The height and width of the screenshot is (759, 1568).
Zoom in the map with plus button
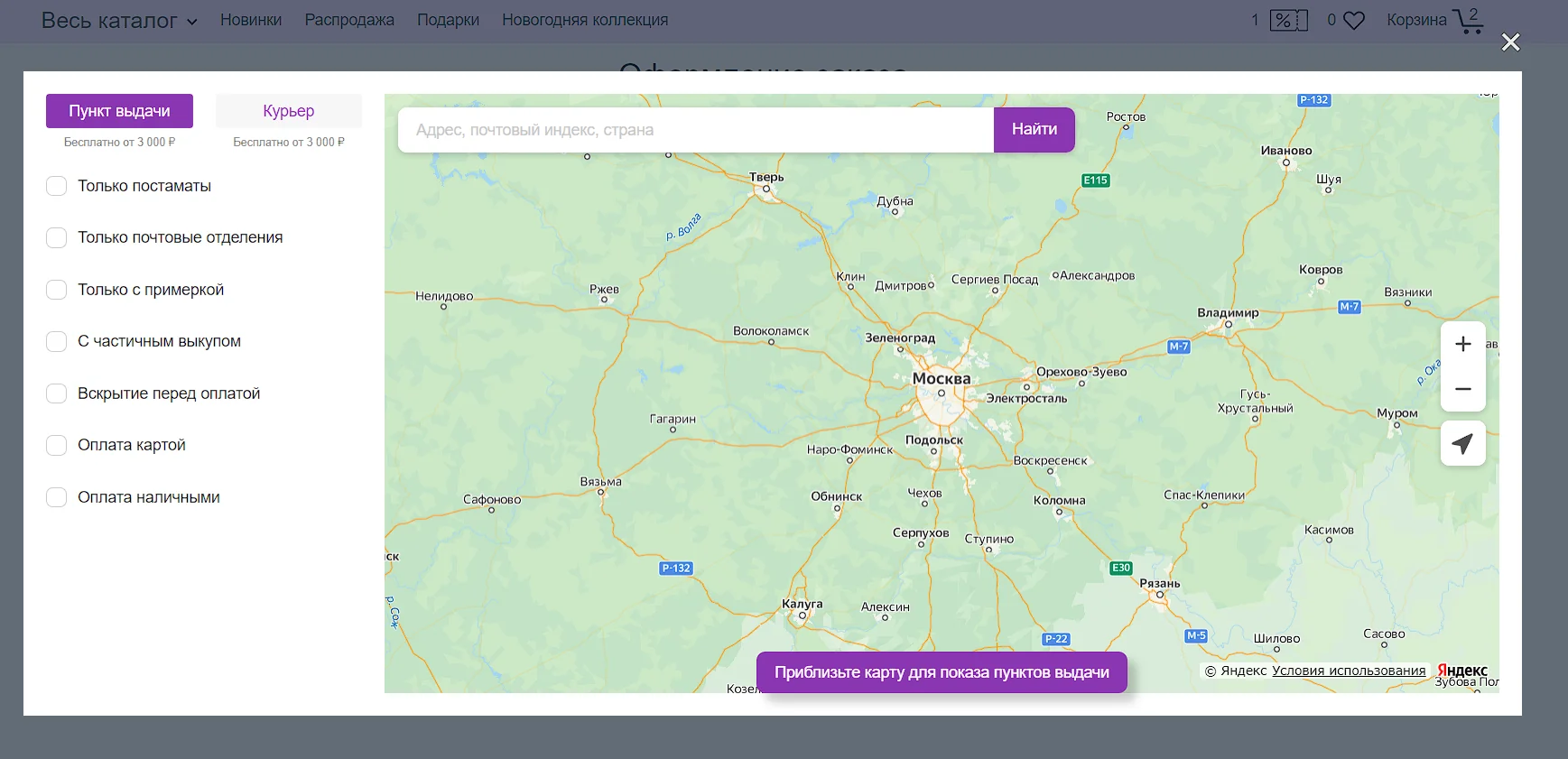[1462, 344]
